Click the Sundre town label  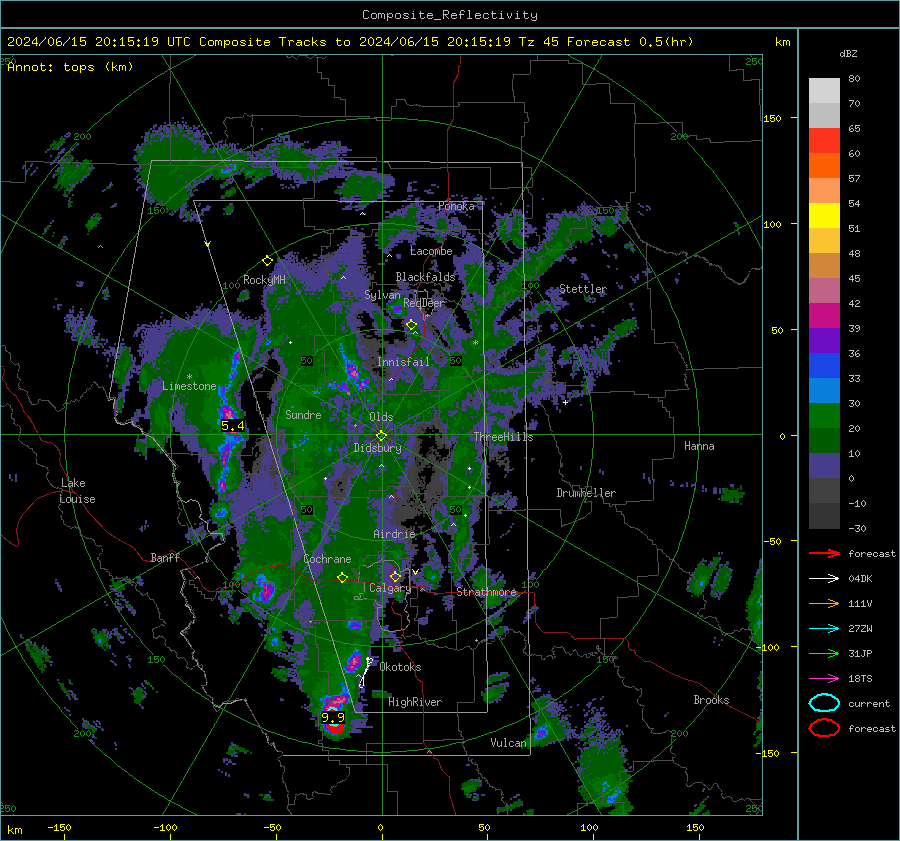click(x=303, y=414)
